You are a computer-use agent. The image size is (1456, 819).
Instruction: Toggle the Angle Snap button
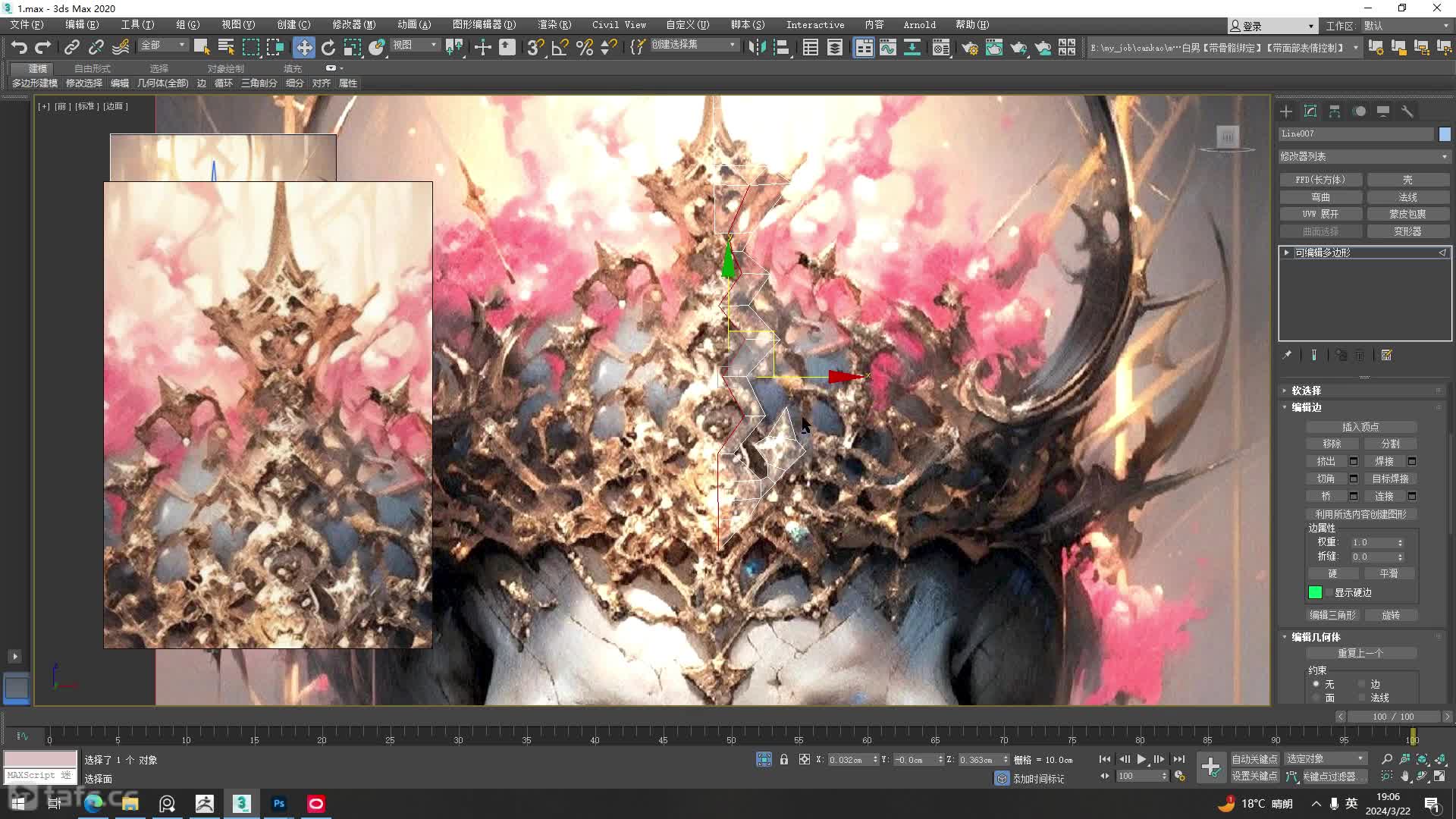coord(560,48)
